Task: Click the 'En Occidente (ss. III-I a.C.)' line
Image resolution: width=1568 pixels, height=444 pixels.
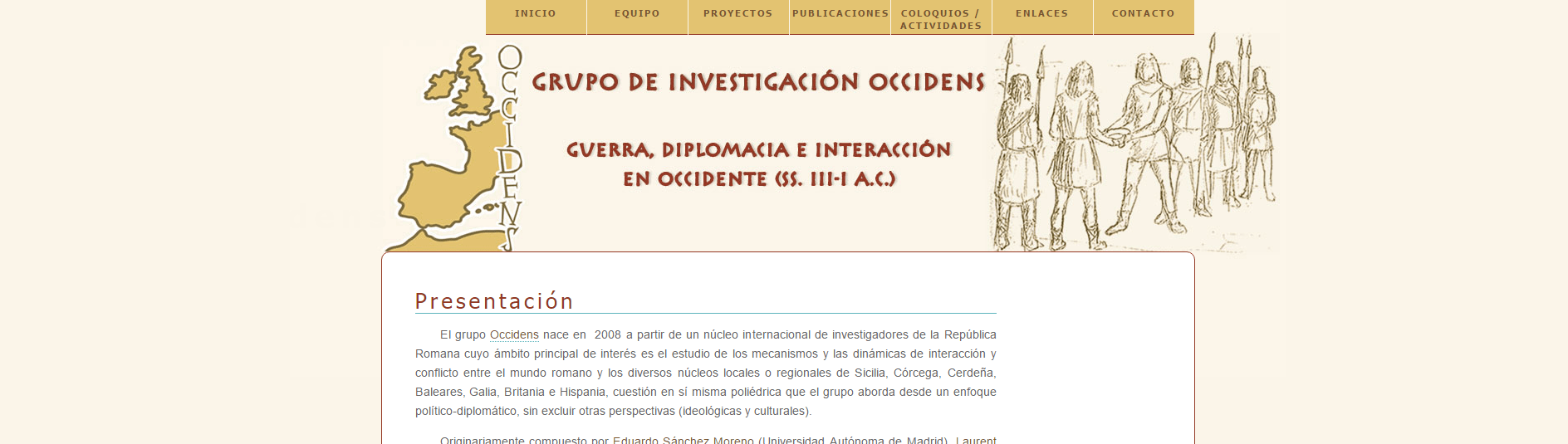Action: pos(759,179)
